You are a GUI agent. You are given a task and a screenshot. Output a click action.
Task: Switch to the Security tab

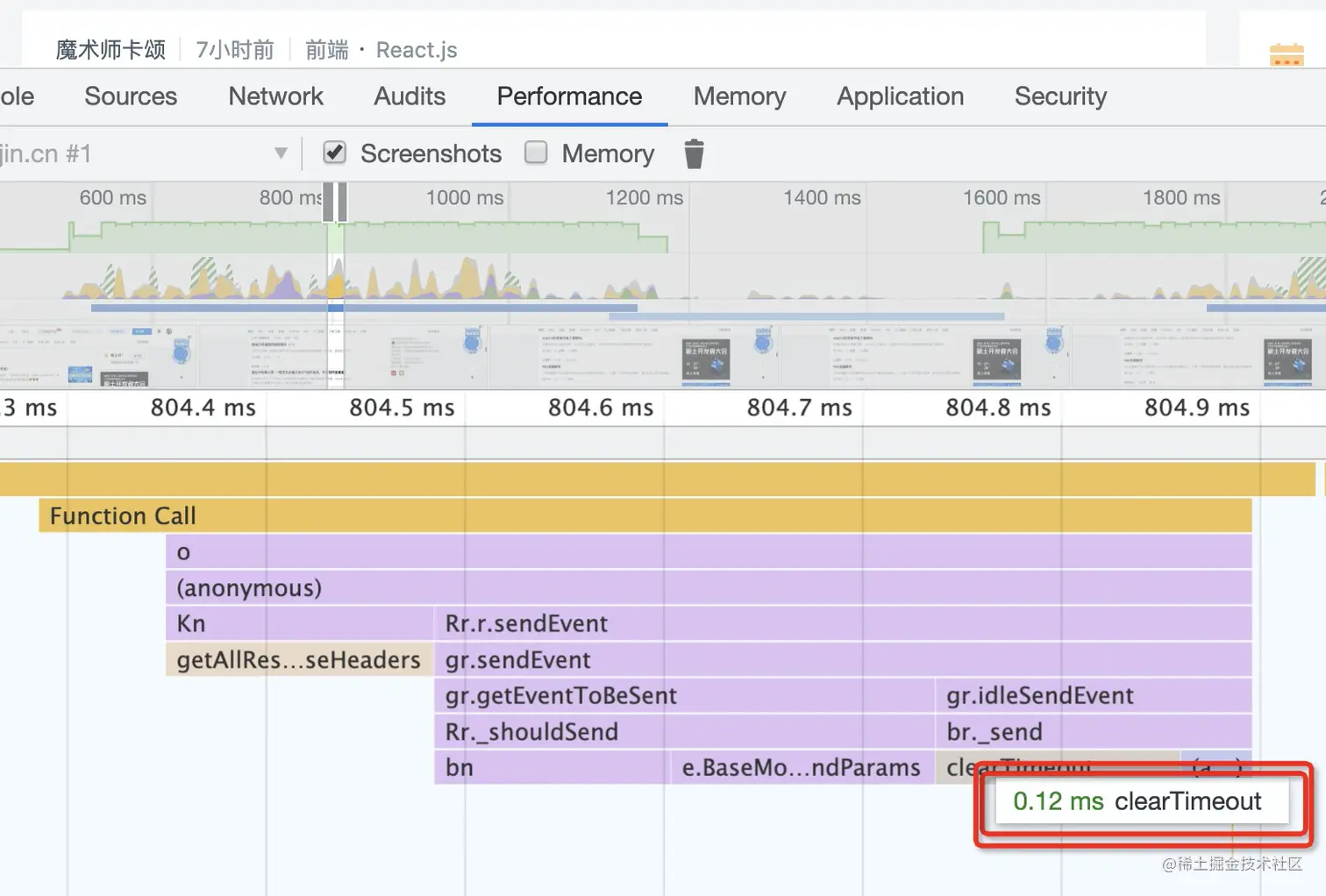pos(1060,96)
